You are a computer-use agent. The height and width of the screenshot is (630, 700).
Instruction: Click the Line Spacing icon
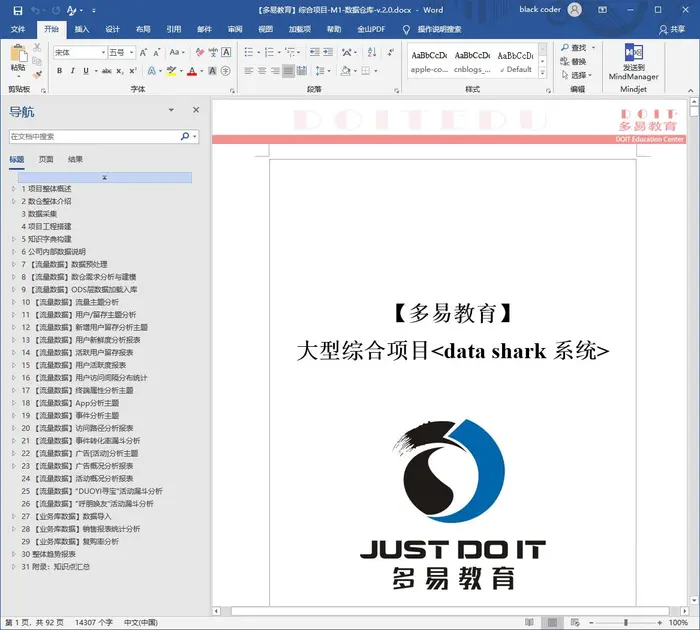(x=321, y=71)
